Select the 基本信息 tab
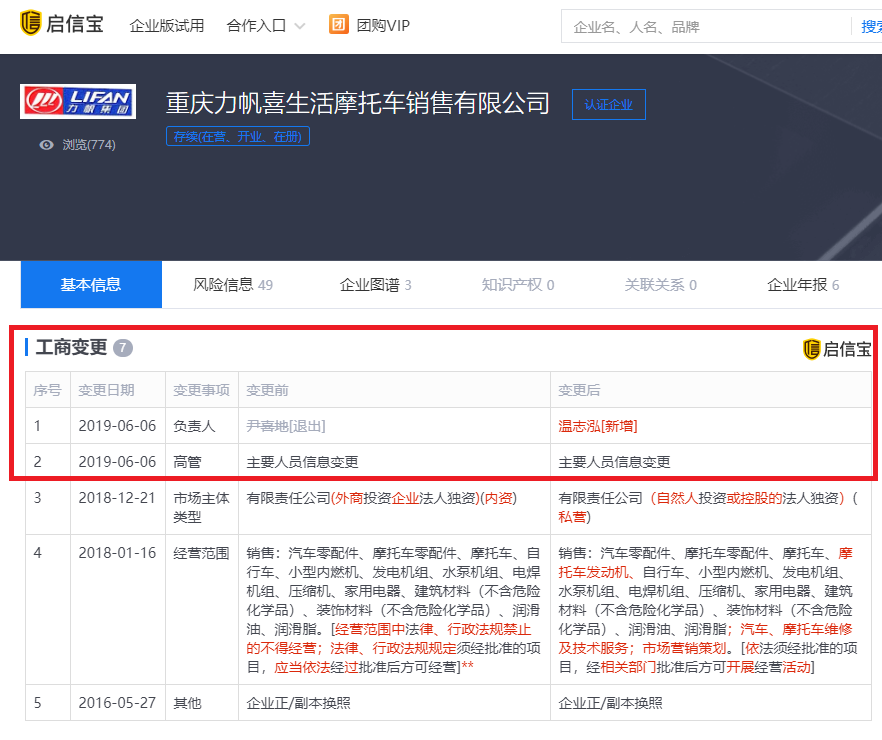 point(91,285)
